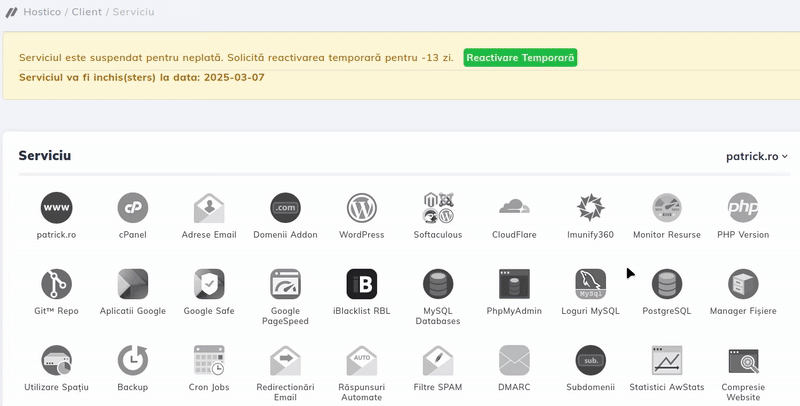Click the closing date text 2025-03-07
Viewport: 800px width, 406px height.
[x=234, y=78]
